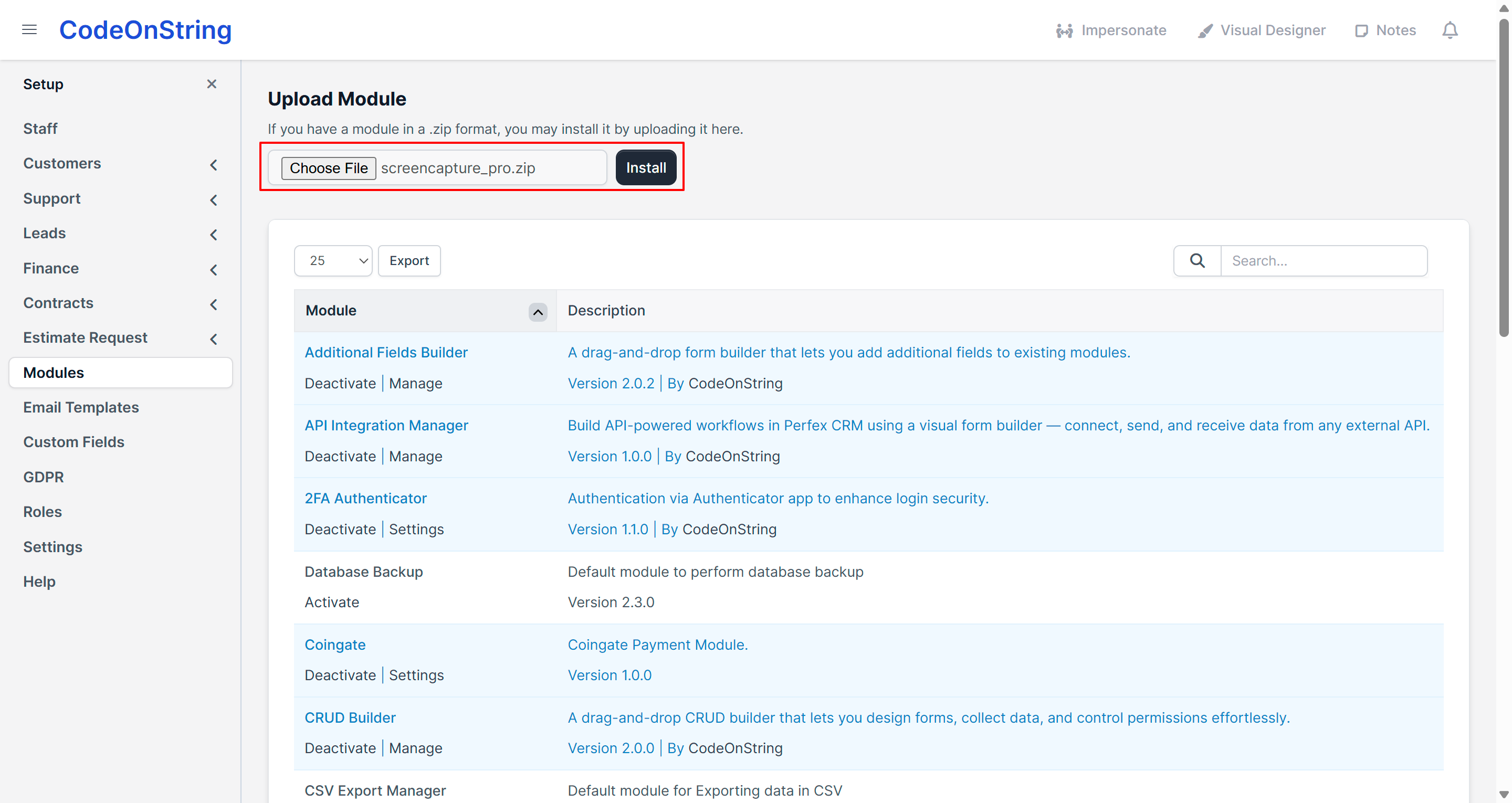Click the Visual Designer paintbrush icon
The height and width of the screenshot is (803, 1512).
click(1205, 30)
